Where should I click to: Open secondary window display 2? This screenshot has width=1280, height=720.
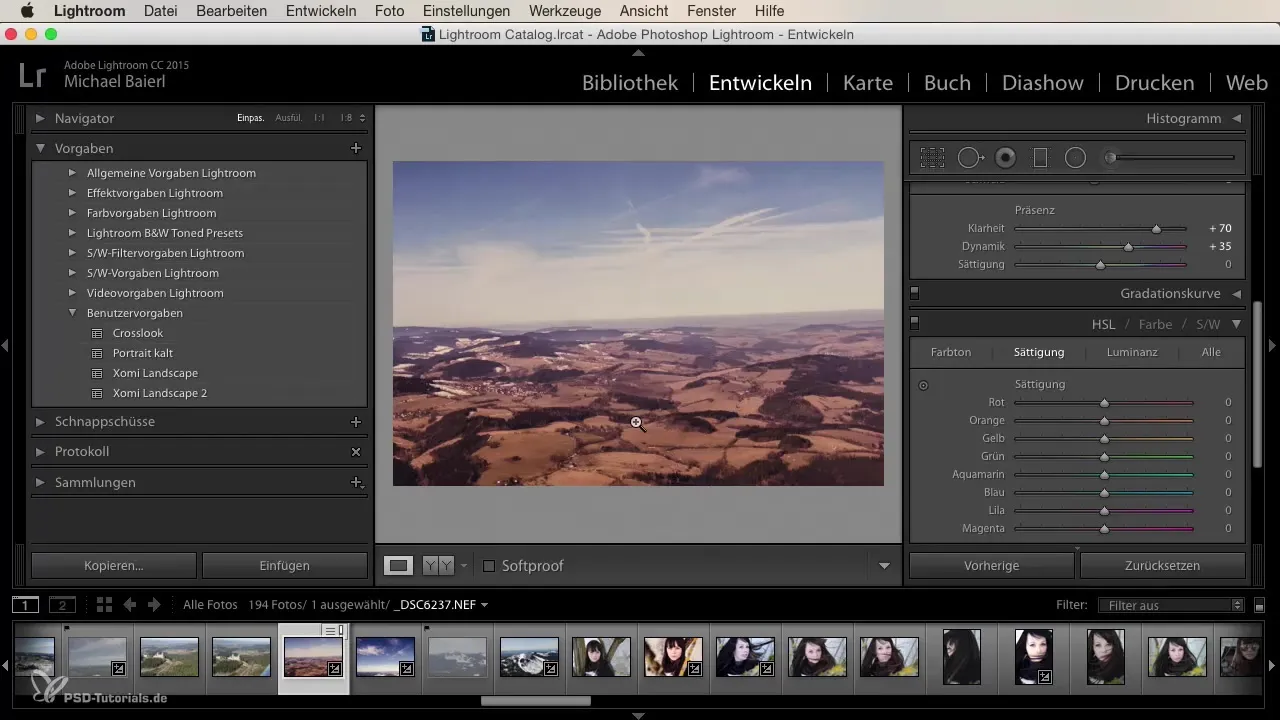tap(62, 604)
